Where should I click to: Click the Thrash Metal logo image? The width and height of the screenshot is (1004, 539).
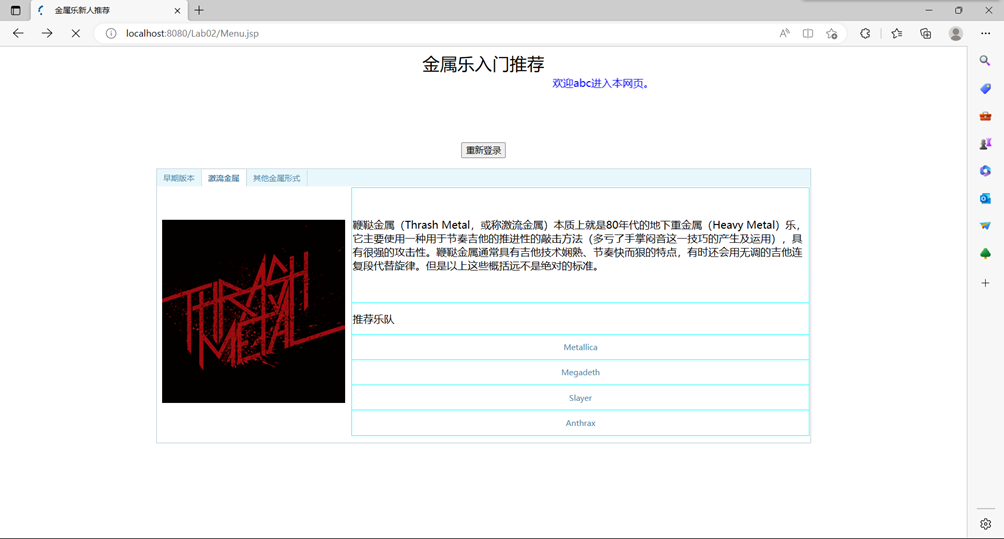(x=254, y=311)
